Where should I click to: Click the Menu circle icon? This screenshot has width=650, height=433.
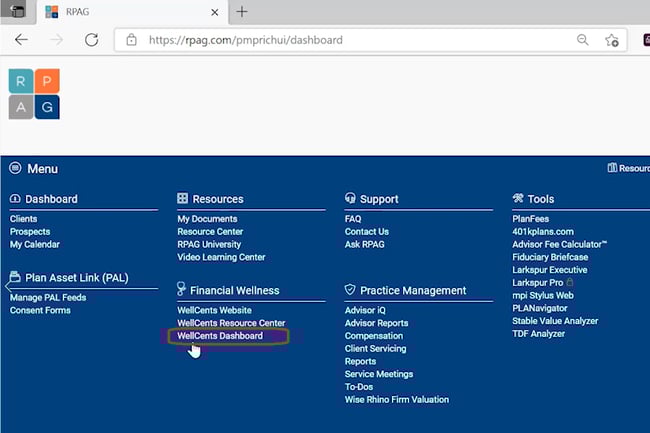[15, 168]
